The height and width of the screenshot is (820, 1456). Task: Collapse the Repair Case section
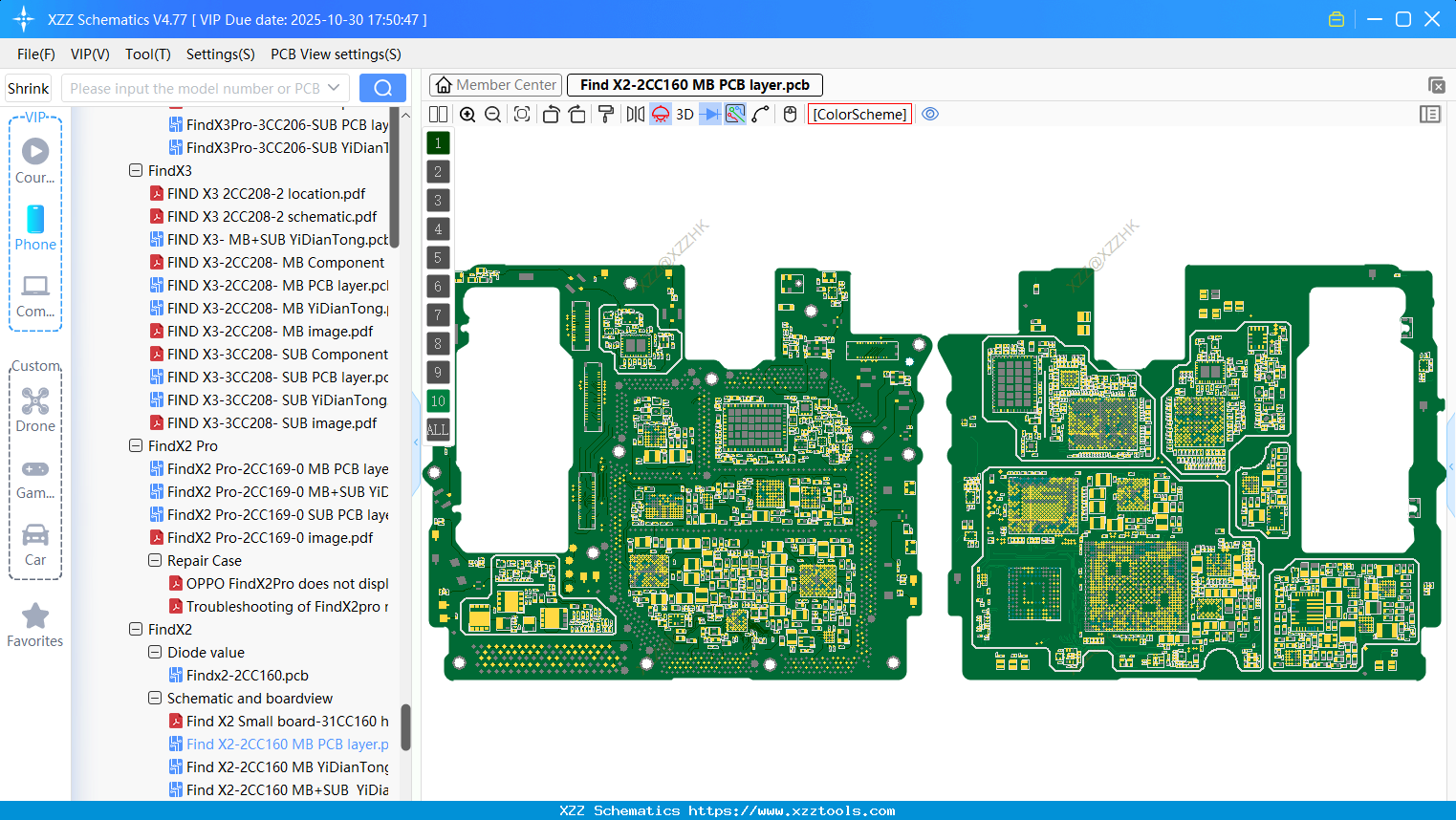[155, 560]
